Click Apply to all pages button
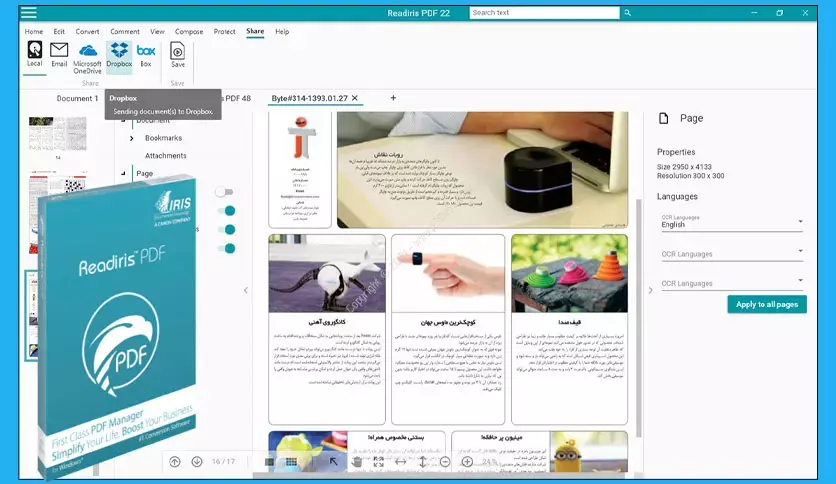This screenshot has height=484, width=836. pyautogui.click(x=766, y=304)
